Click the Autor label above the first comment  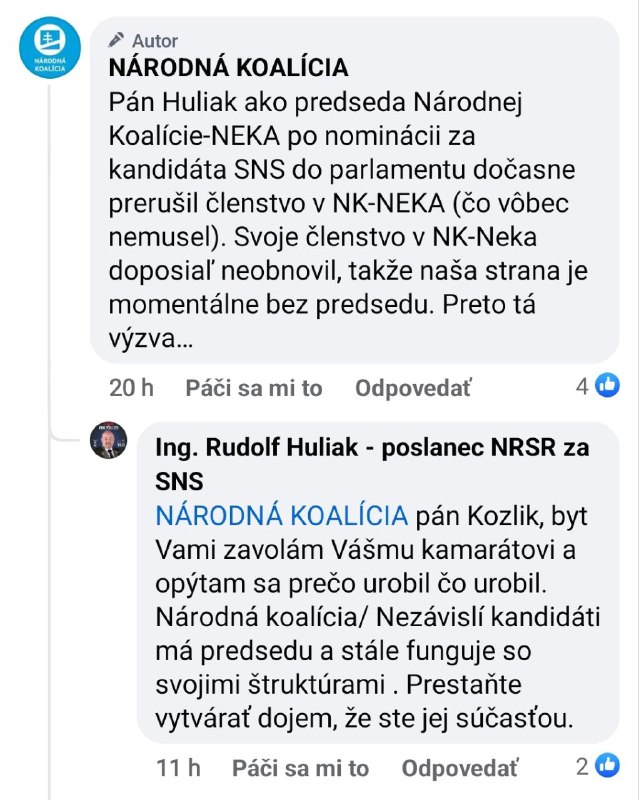154,41
